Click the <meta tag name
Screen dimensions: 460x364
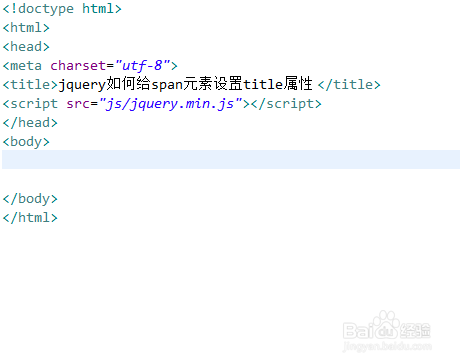[22, 66]
